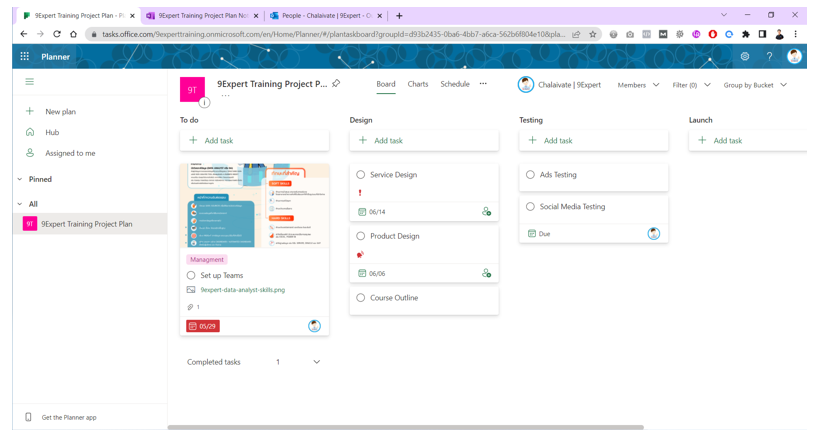The width and height of the screenshot is (825, 439).
Task: Pin the plan with pushpin icon
Action: 336,83
